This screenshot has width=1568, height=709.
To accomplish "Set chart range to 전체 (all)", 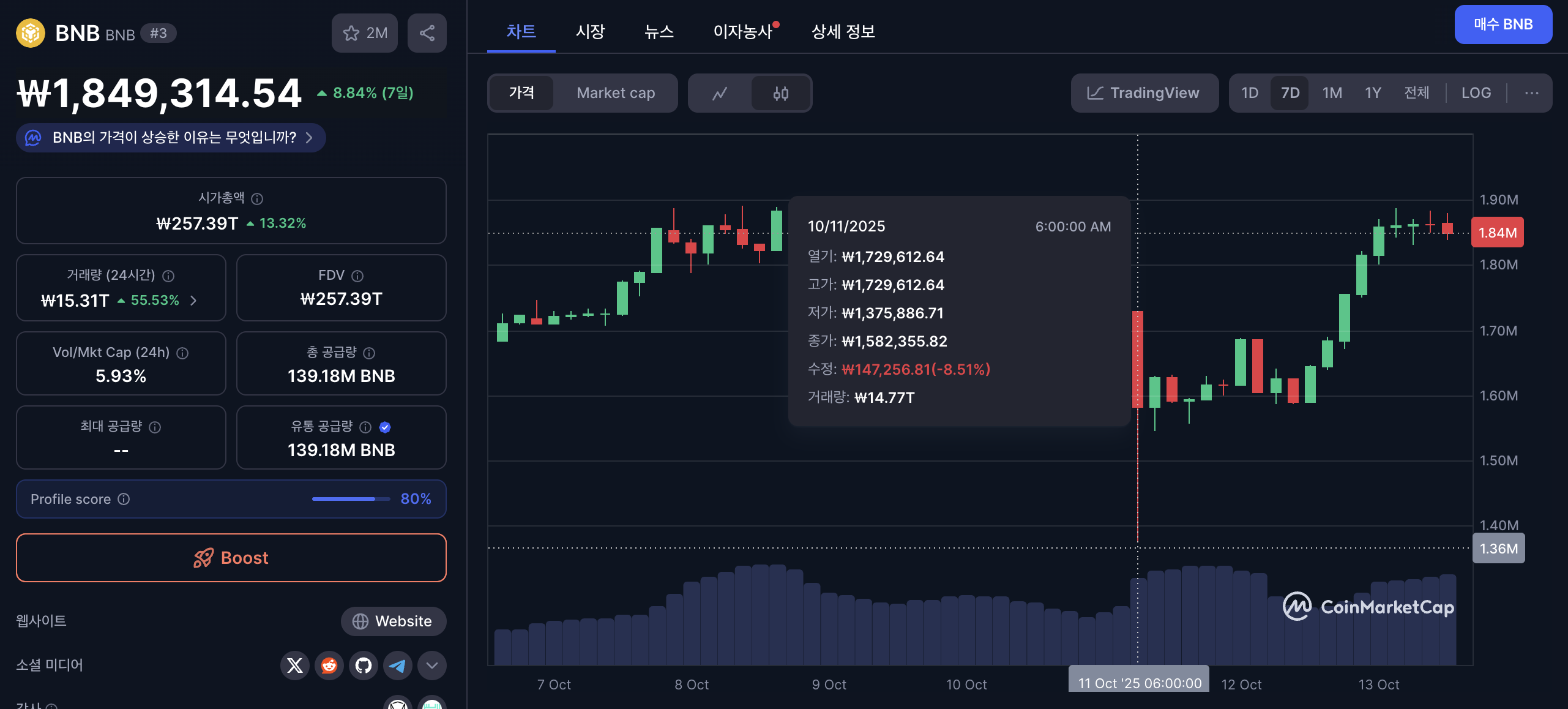I will (x=1417, y=93).
